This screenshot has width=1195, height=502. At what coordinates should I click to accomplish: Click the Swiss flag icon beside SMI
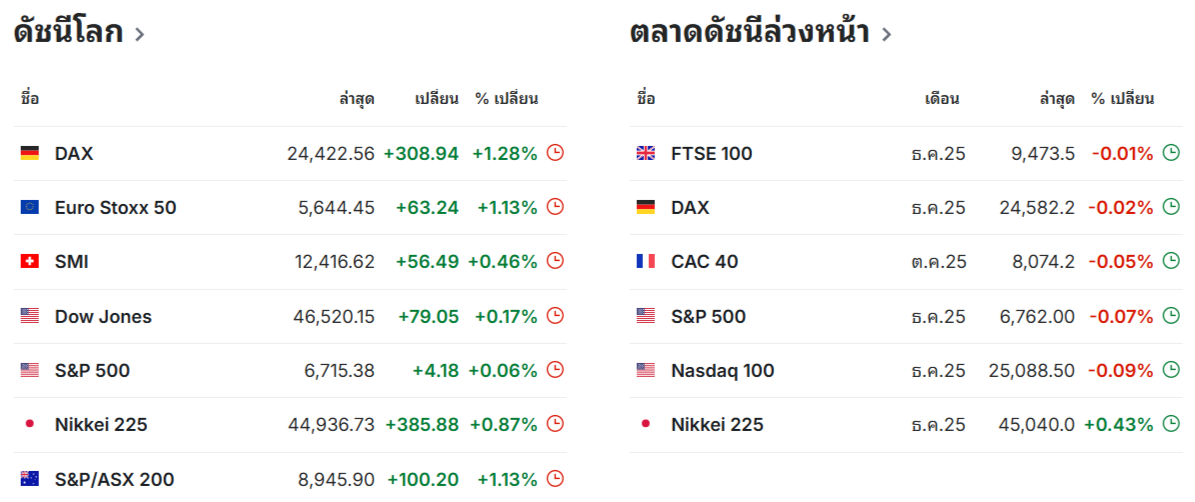click(x=30, y=261)
